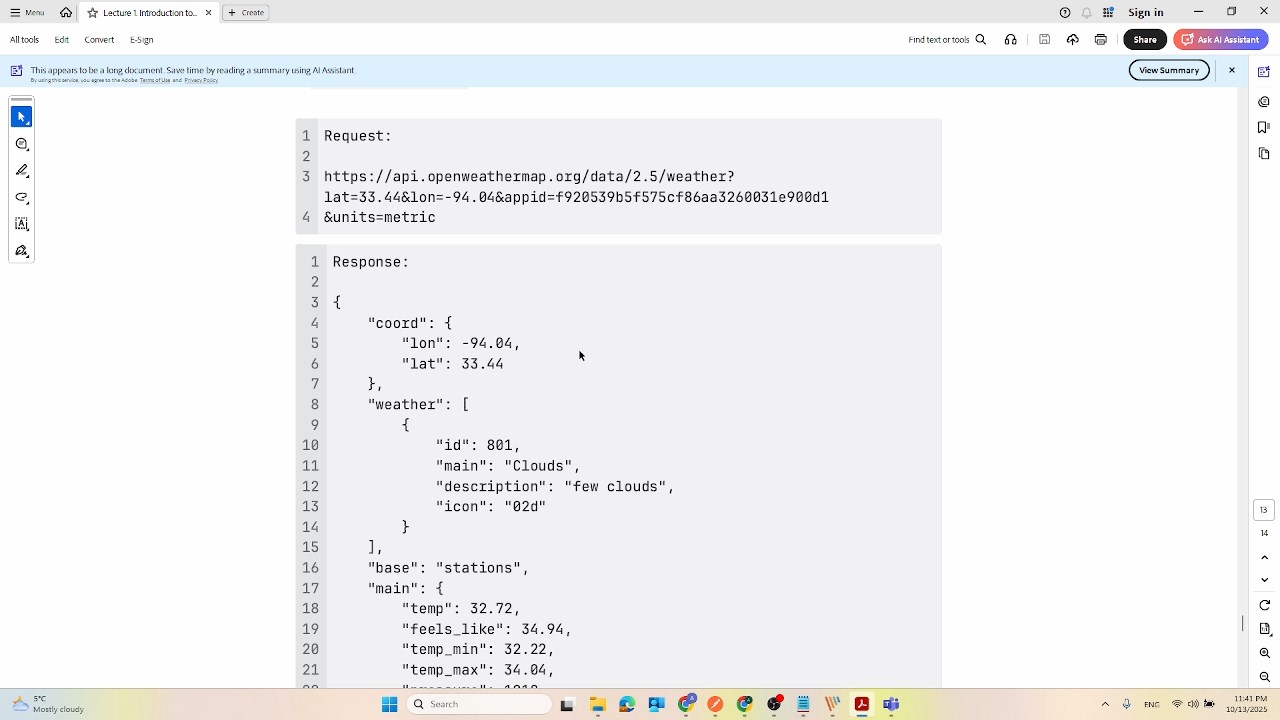Image resolution: width=1280 pixels, height=720 pixels.
Task: Activate the add text box tool
Action: point(21,225)
